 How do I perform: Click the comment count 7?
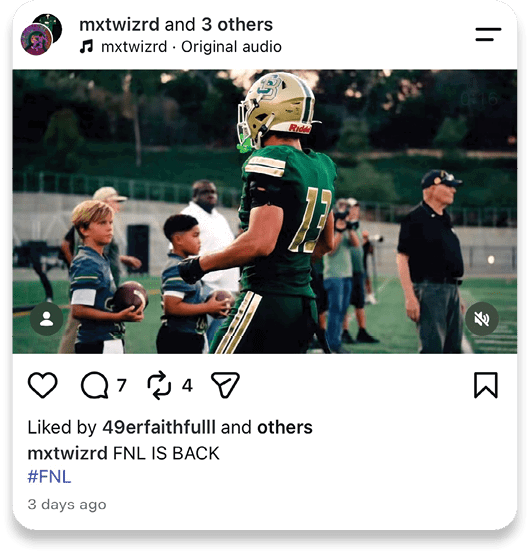point(122,385)
